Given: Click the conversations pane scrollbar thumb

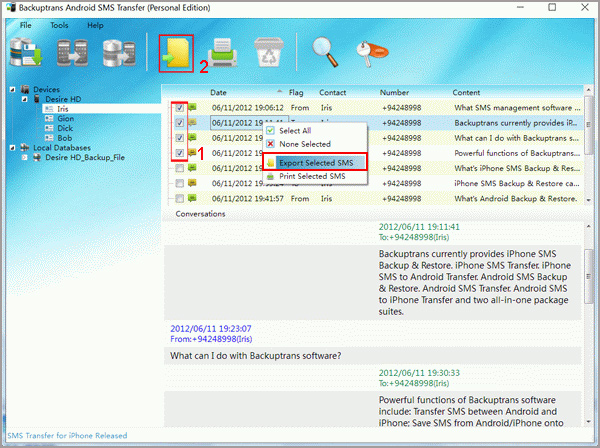Looking at the screenshot, I should pyautogui.click(x=589, y=276).
